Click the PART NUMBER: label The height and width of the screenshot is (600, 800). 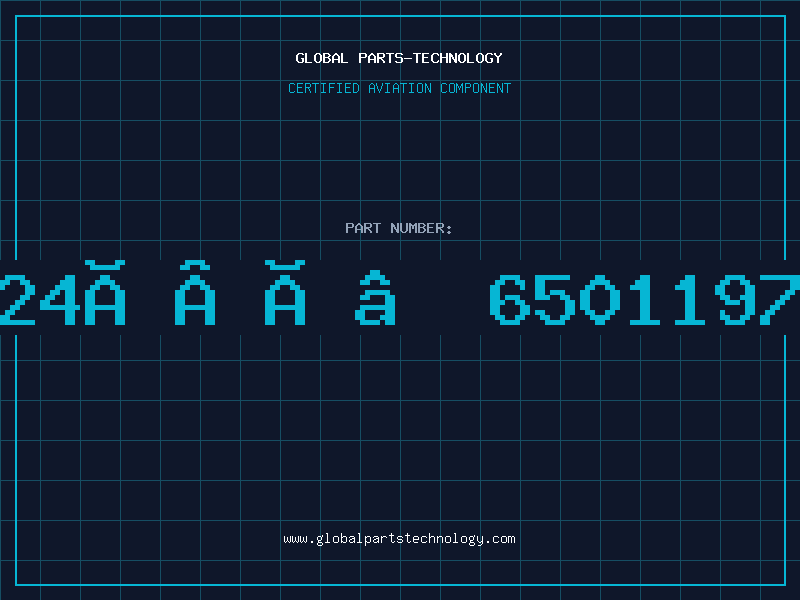(399, 228)
